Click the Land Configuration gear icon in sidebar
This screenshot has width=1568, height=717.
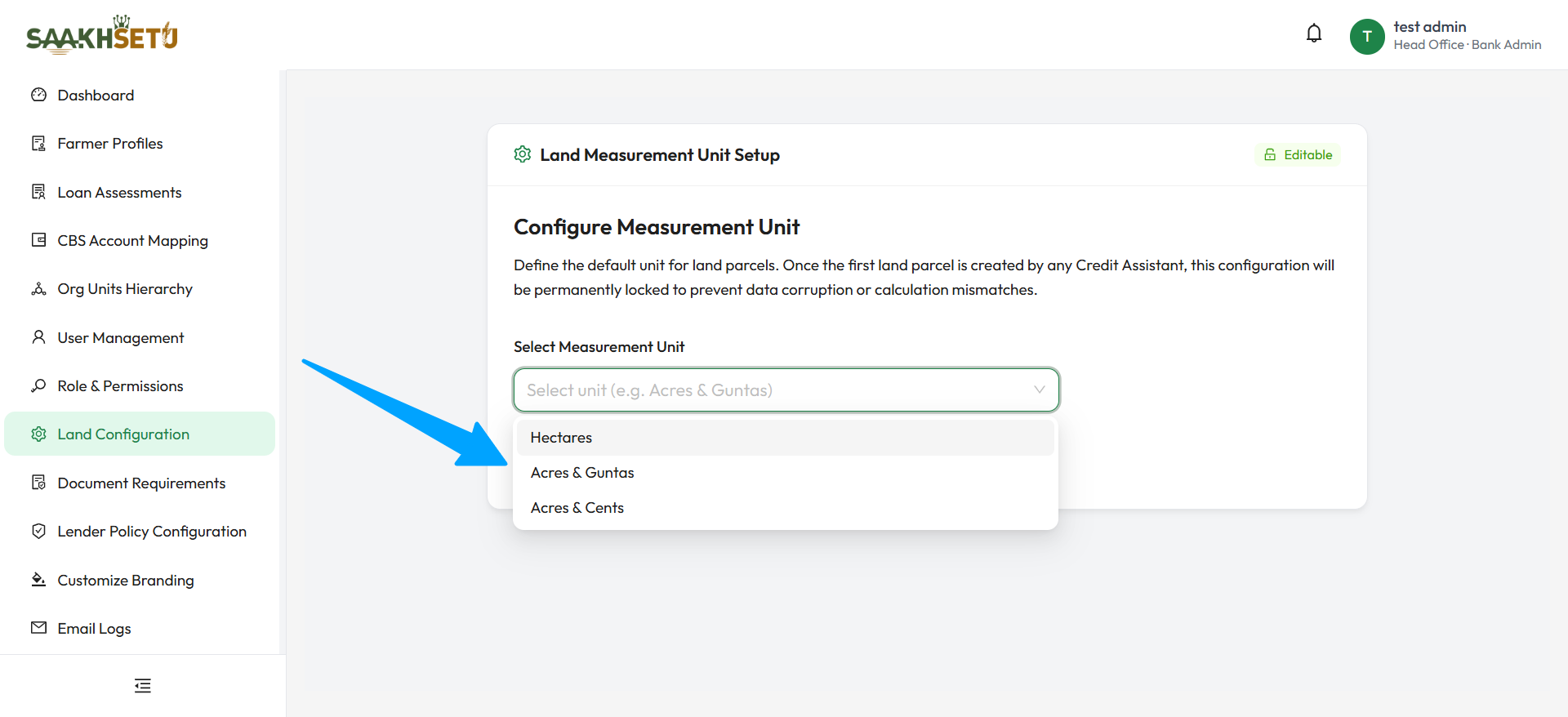click(38, 434)
